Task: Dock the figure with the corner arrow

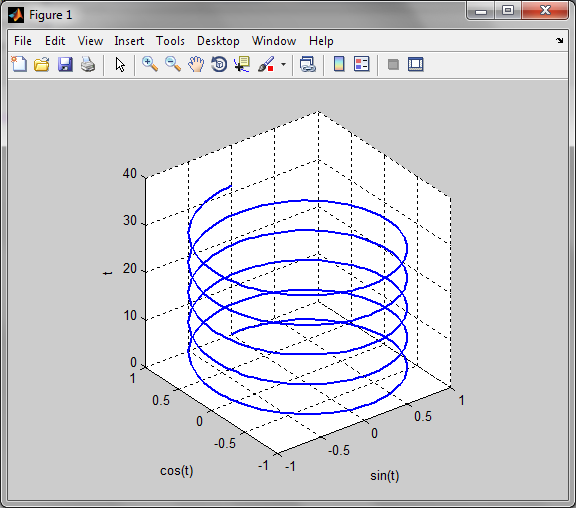Action: (559, 40)
